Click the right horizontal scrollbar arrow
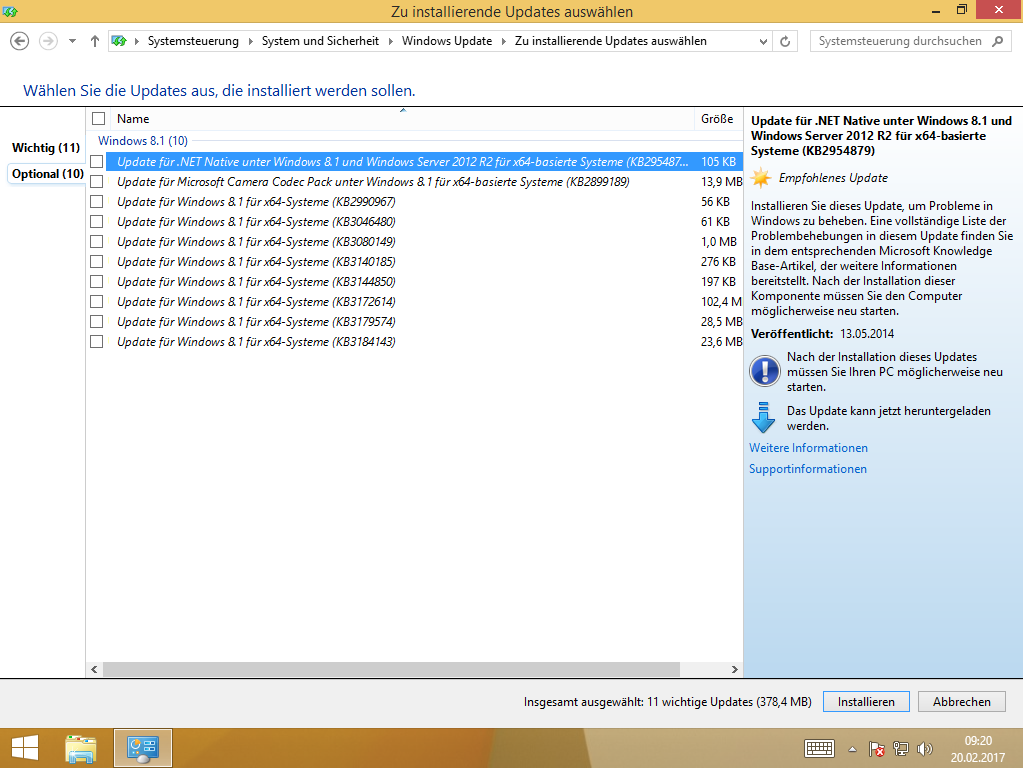 [735, 669]
